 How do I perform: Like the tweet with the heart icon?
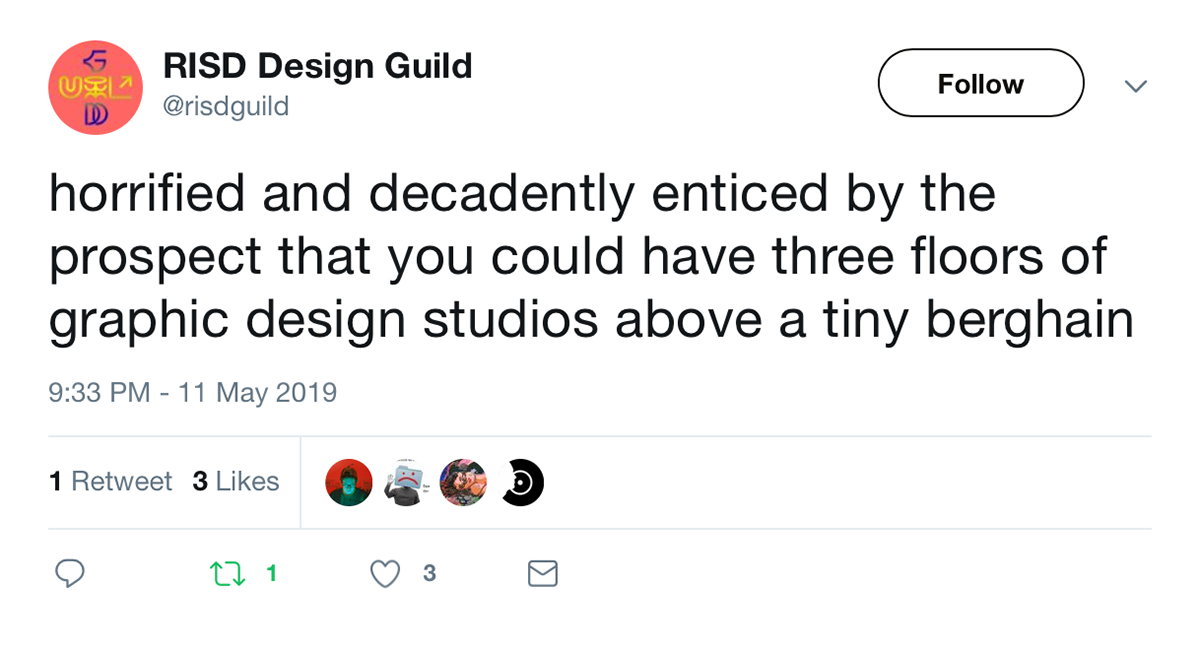[x=385, y=573]
